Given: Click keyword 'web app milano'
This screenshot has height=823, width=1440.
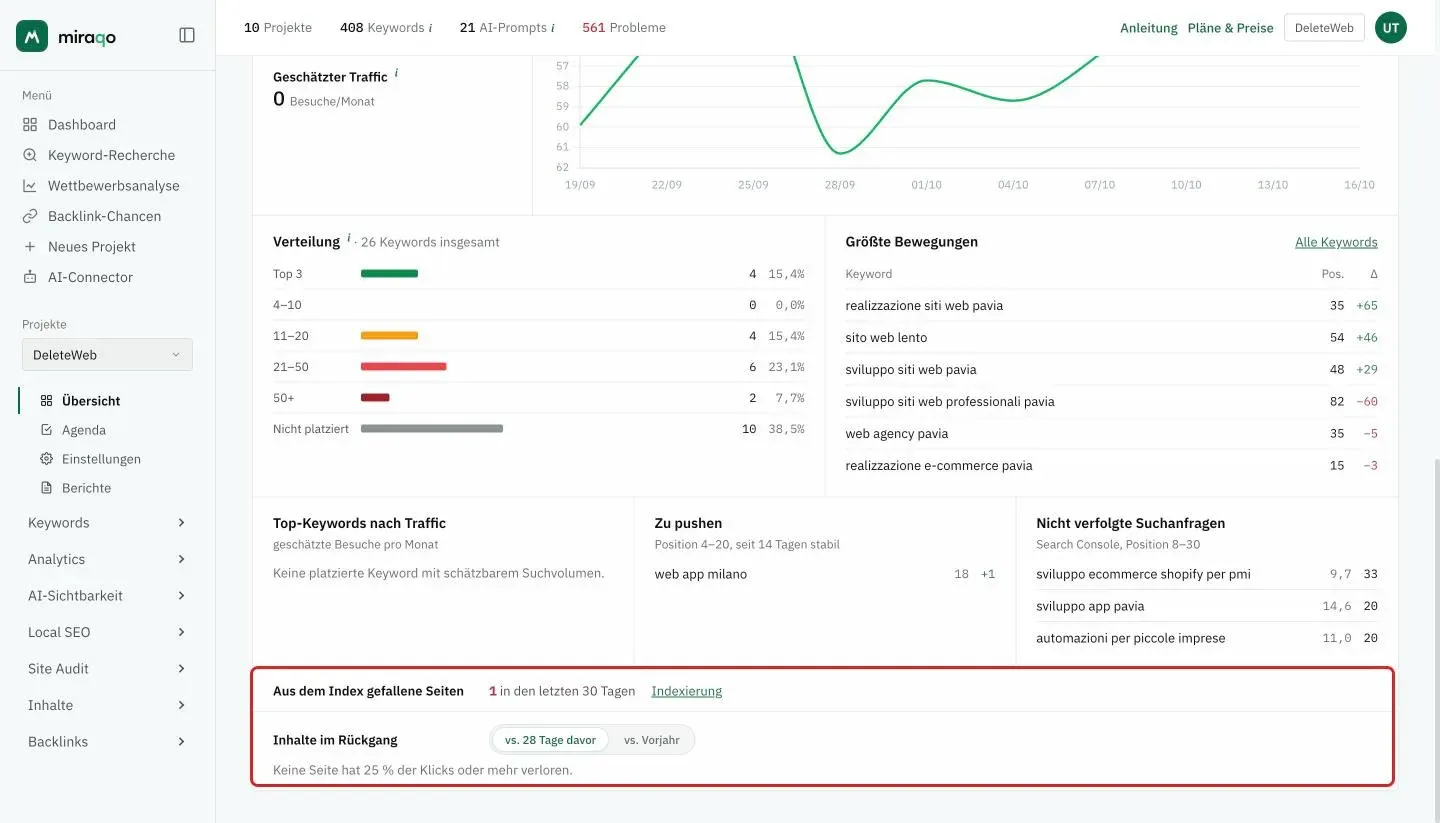Looking at the screenshot, I should [701, 574].
